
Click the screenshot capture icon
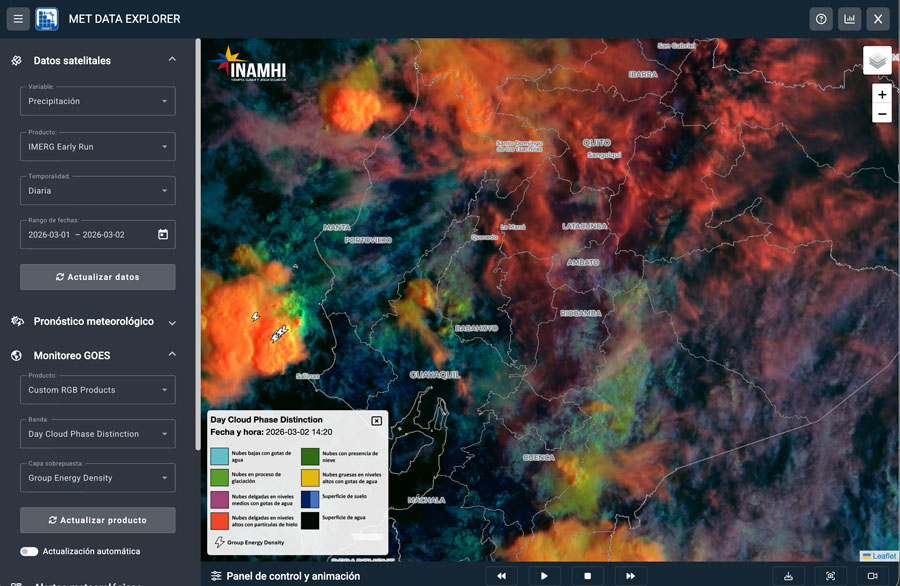[830, 576]
